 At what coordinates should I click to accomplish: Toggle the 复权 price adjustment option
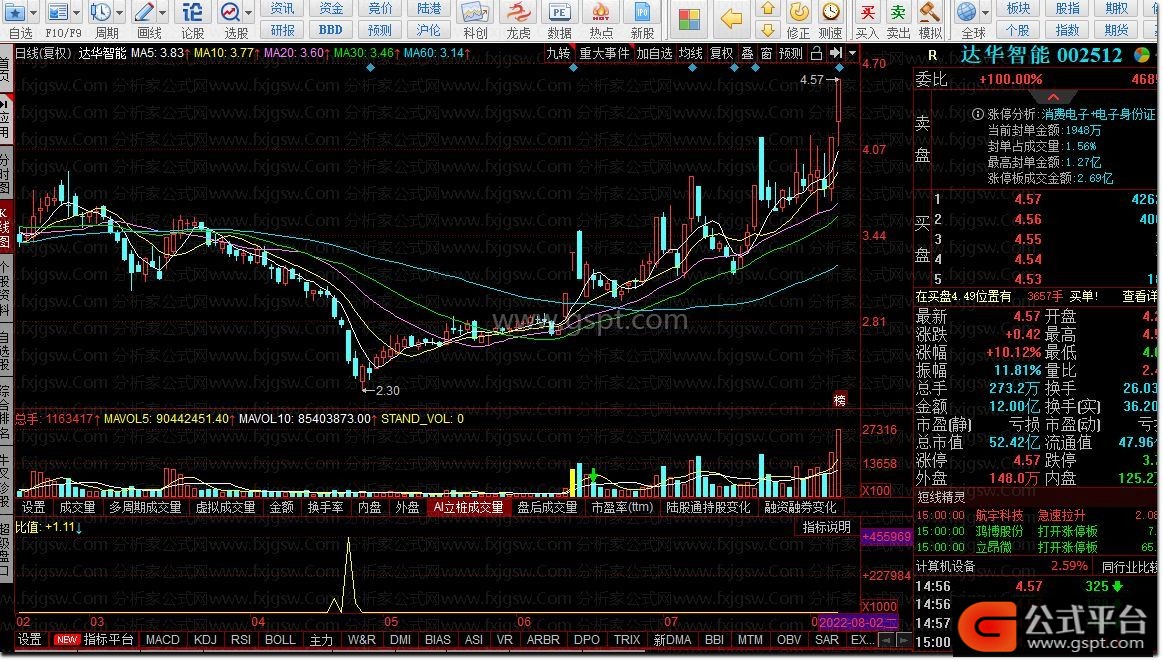pyautogui.click(x=721, y=53)
